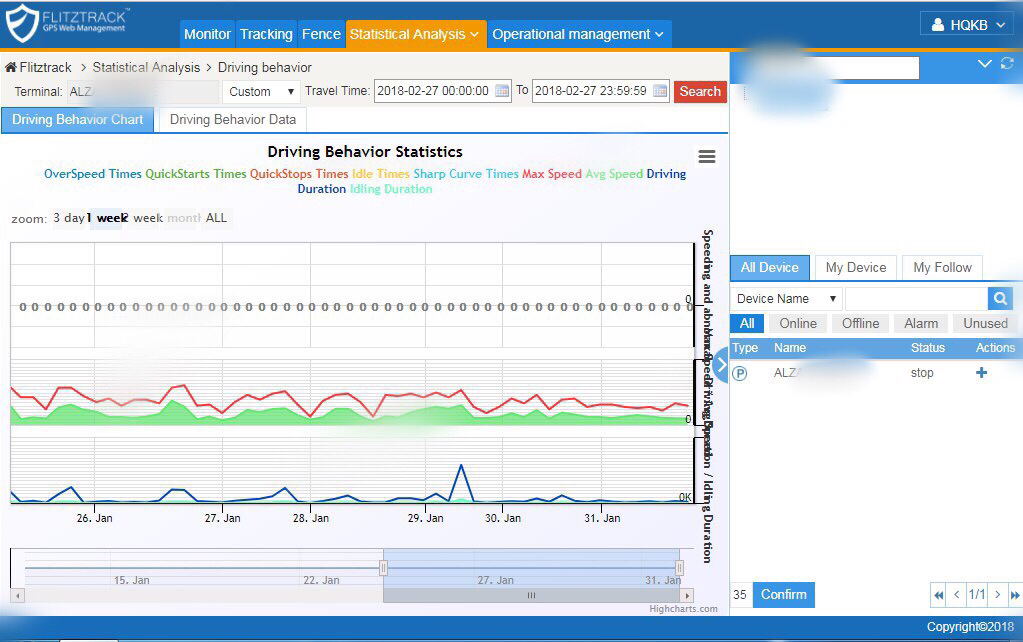
Task: Filter devices by Alarm status
Action: pyautogui.click(x=921, y=324)
